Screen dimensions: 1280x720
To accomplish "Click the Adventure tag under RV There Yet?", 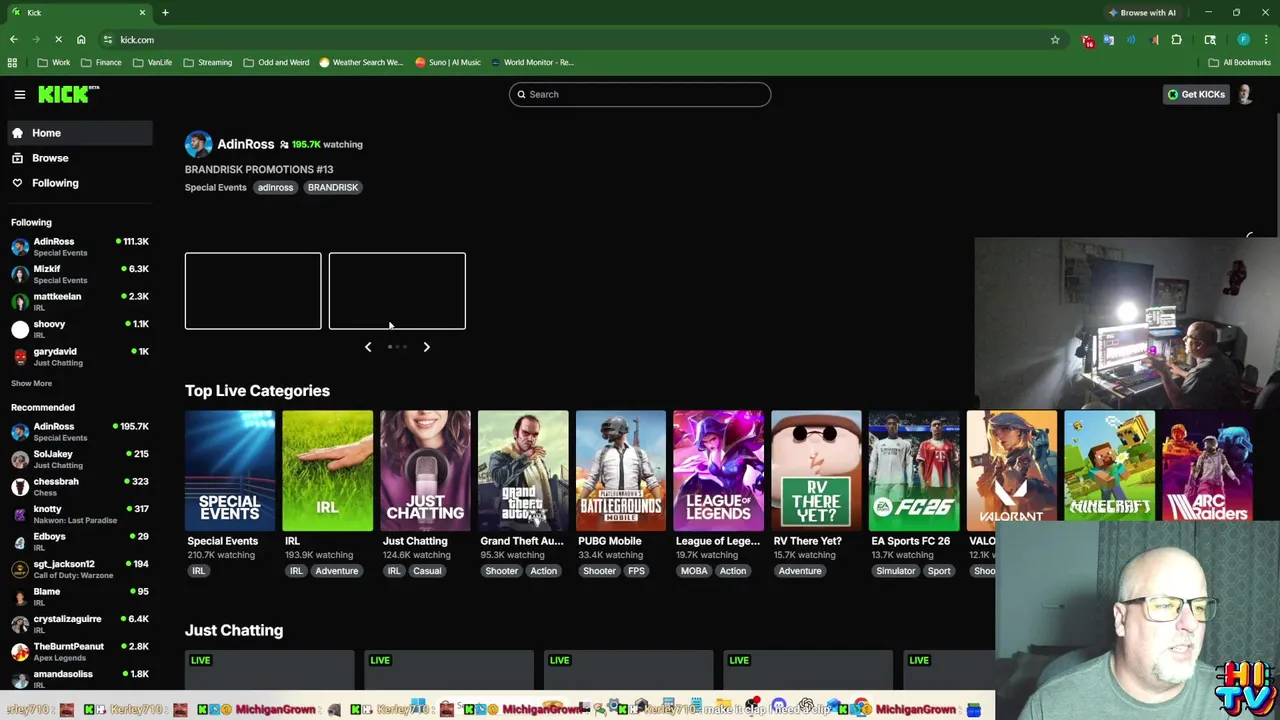I will point(800,571).
